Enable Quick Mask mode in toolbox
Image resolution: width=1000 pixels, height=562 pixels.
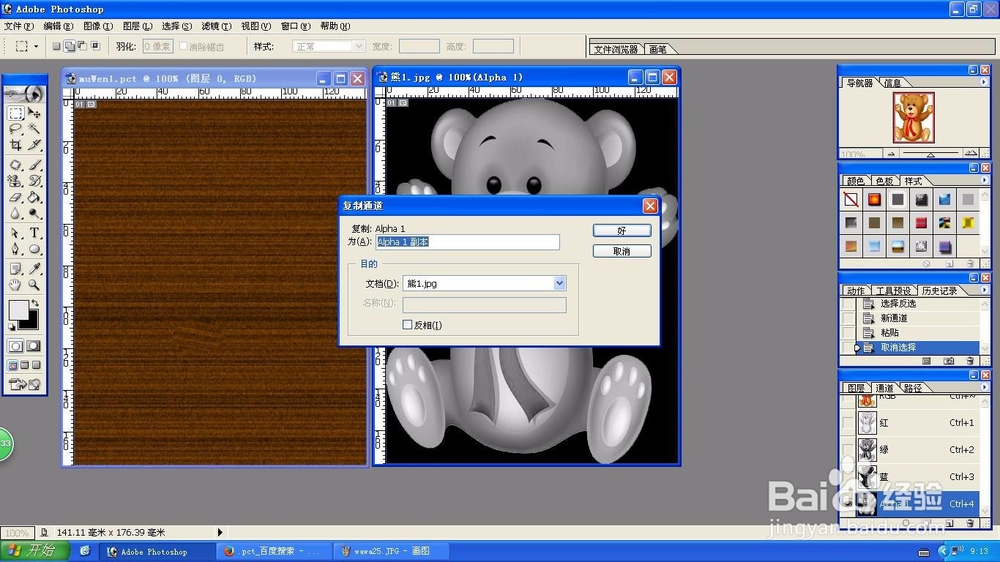pos(34,346)
